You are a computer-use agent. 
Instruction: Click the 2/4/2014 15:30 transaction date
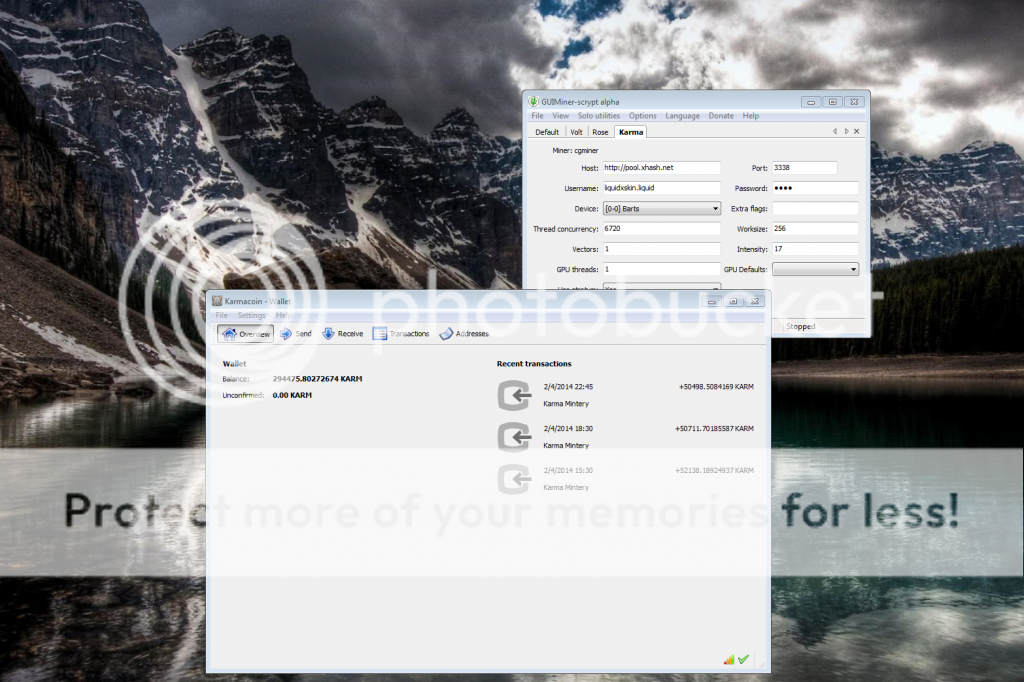point(568,470)
